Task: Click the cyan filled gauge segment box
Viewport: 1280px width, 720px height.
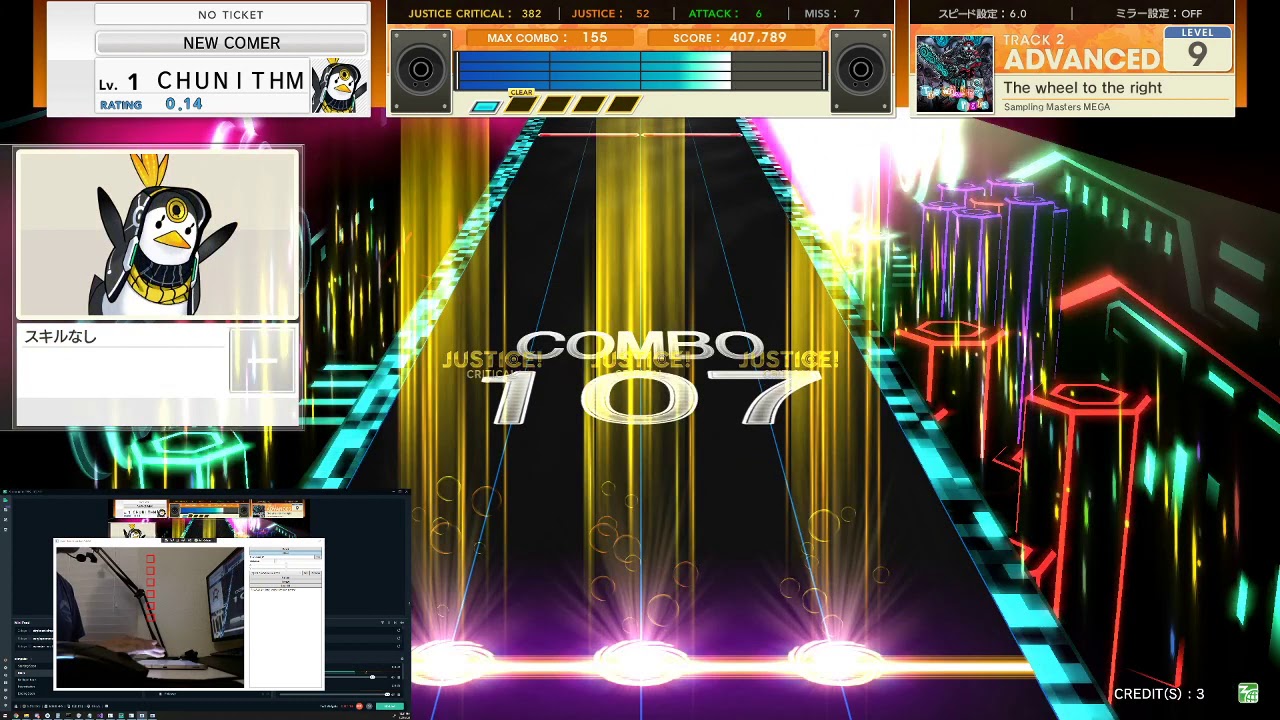Action: tap(484, 106)
